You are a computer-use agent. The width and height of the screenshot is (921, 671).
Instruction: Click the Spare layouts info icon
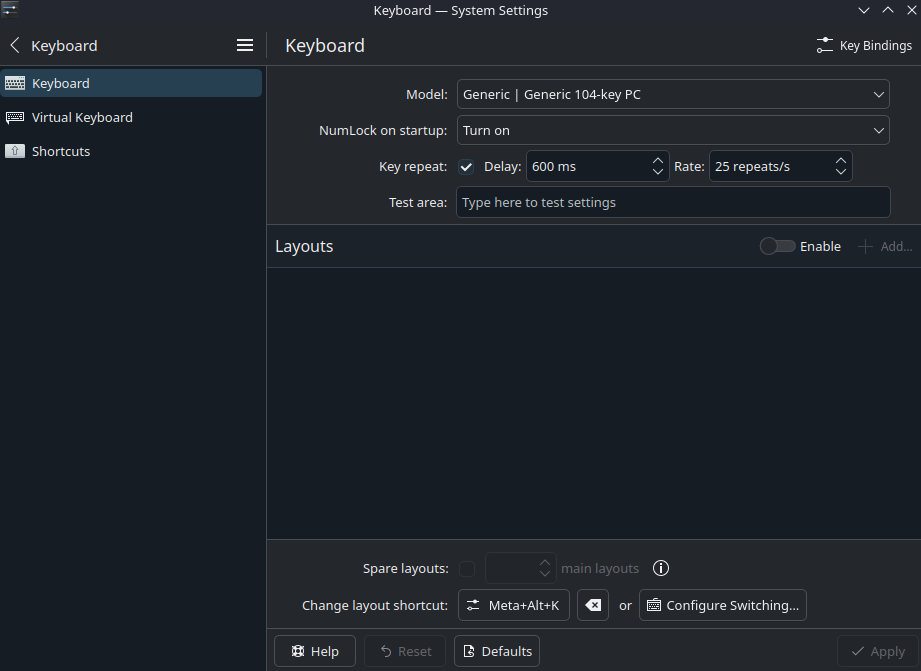point(661,568)
